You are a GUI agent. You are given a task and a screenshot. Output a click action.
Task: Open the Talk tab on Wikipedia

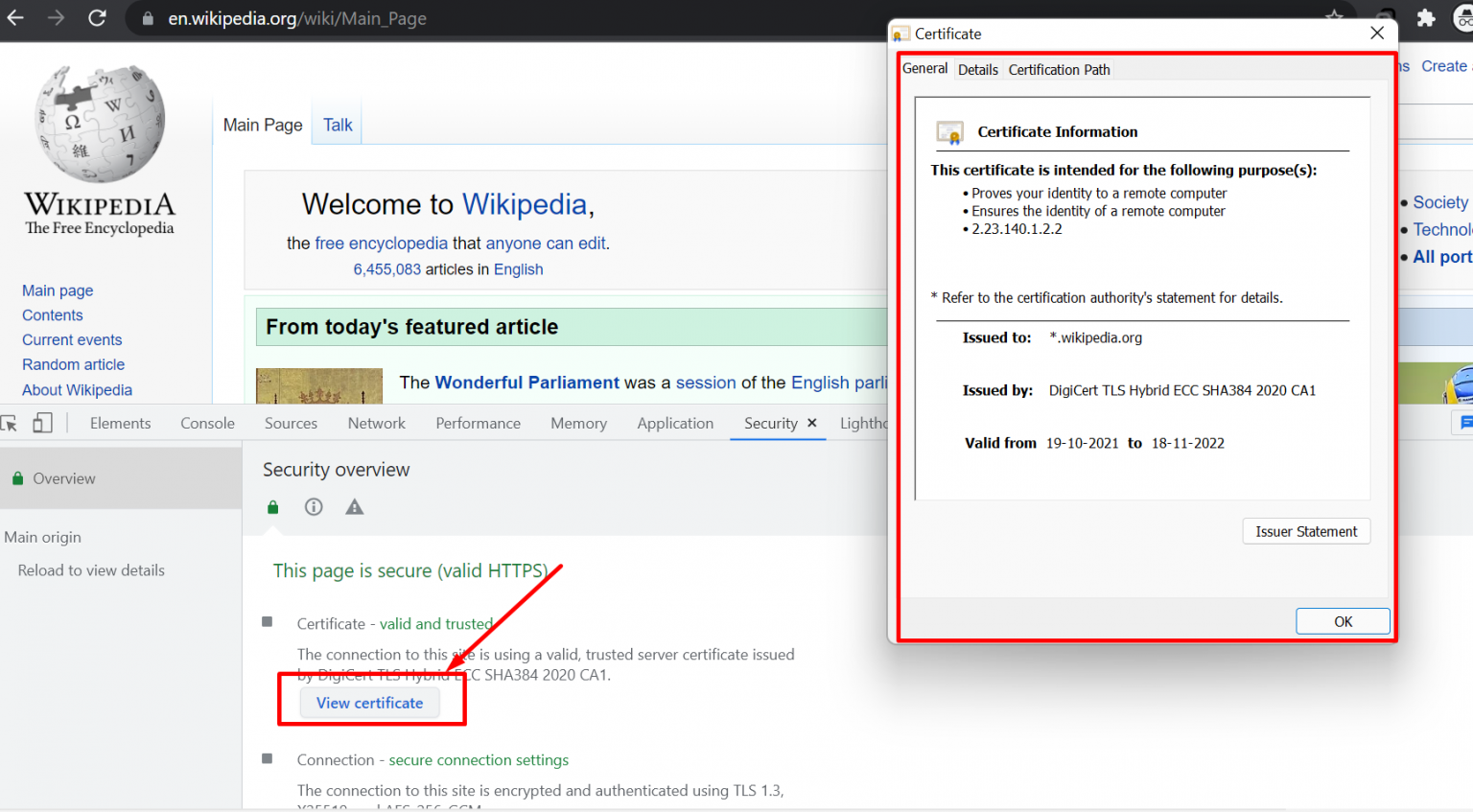(337, 125)
